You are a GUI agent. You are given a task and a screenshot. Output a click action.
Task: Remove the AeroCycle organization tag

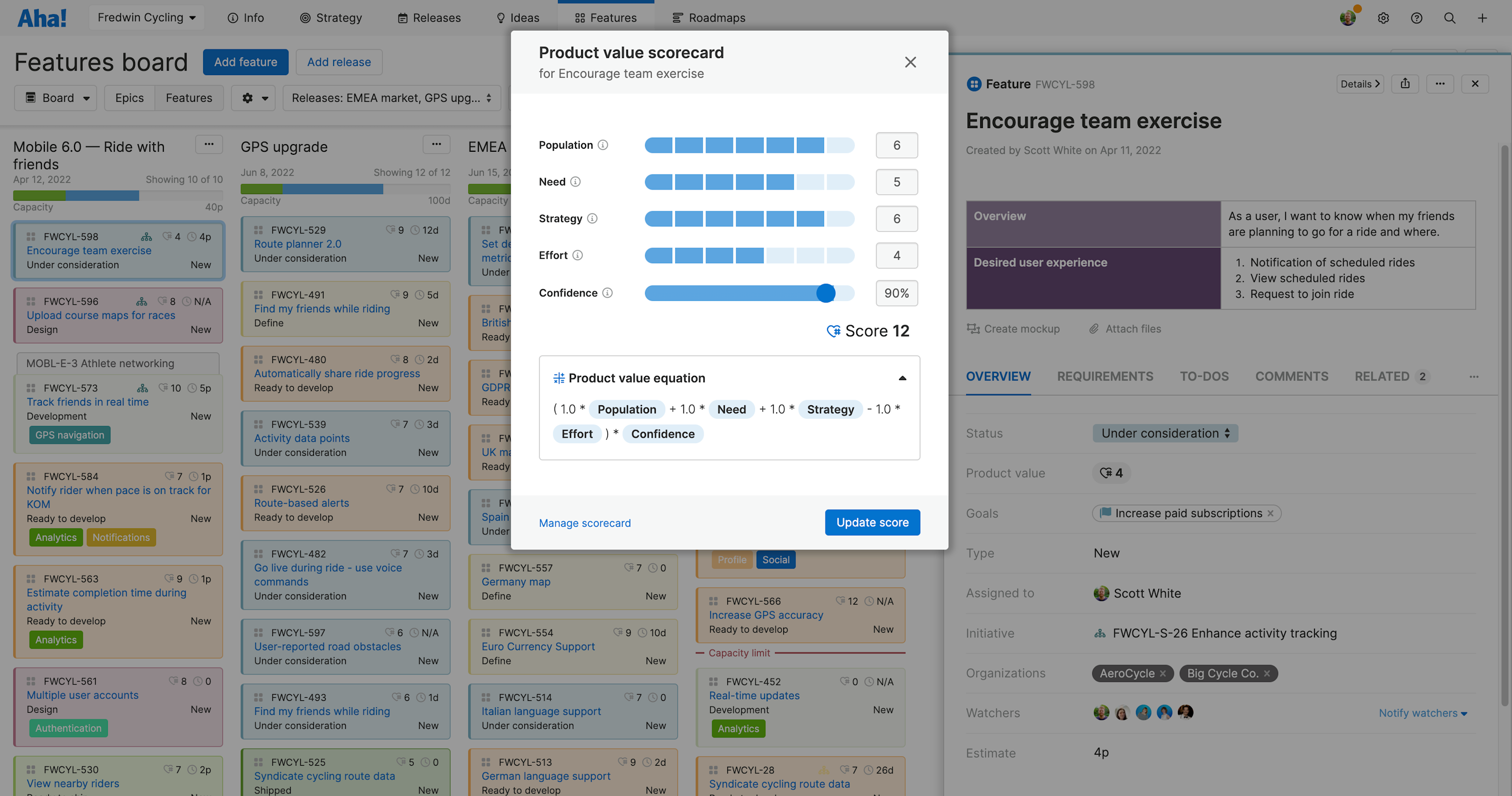[1163, 673]
